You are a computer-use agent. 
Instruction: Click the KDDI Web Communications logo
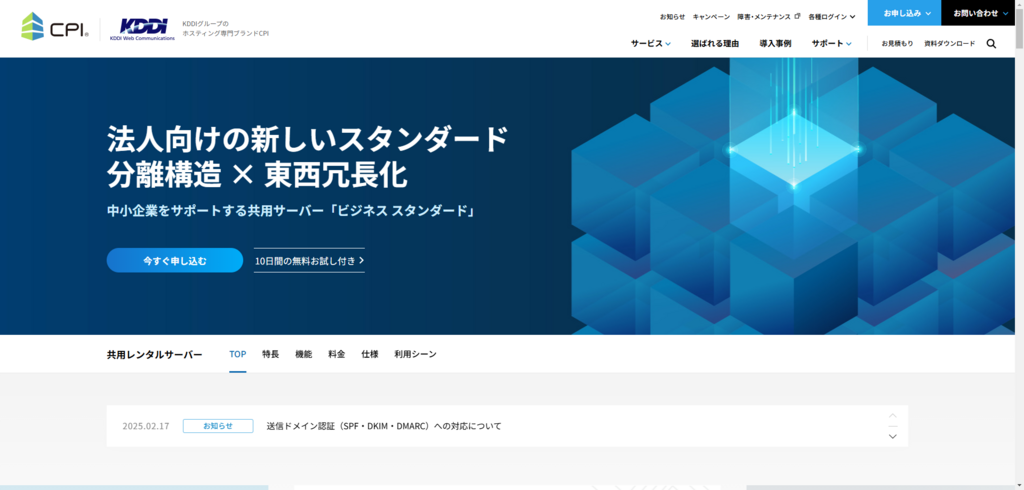tap(142, 28)
